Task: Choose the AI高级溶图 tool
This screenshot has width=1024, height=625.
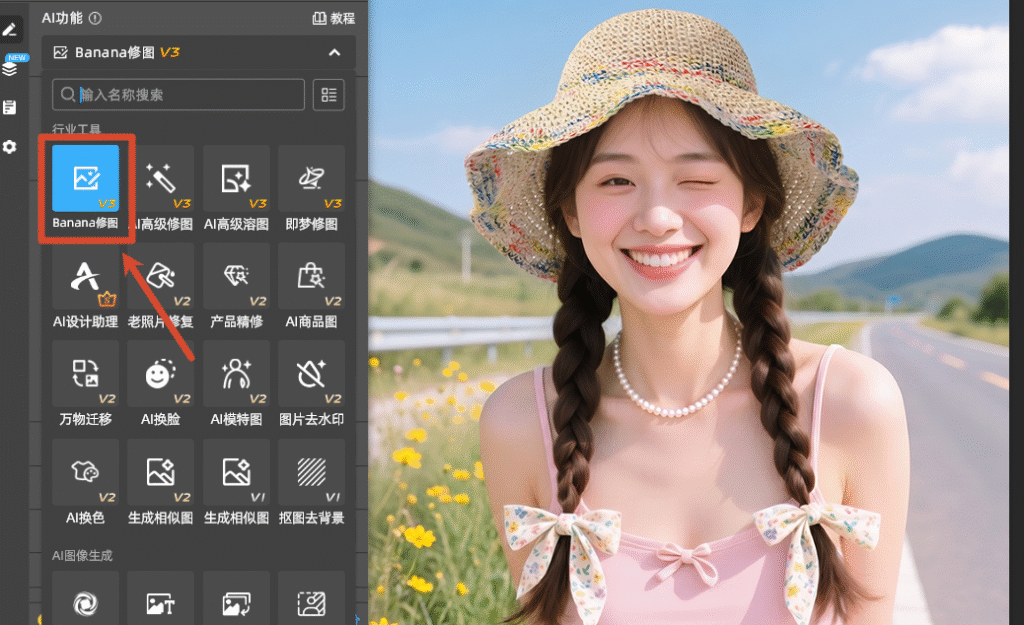Action: tap(236, 180)
